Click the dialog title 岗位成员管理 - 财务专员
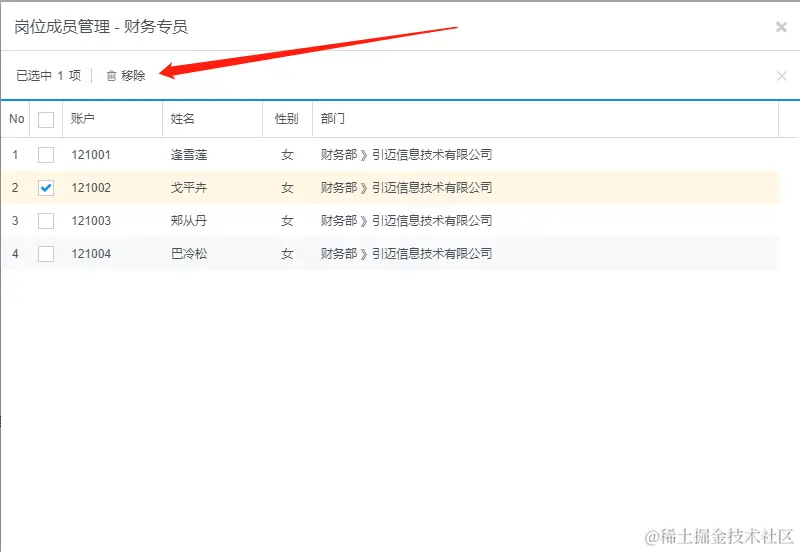 click(101, 27)
